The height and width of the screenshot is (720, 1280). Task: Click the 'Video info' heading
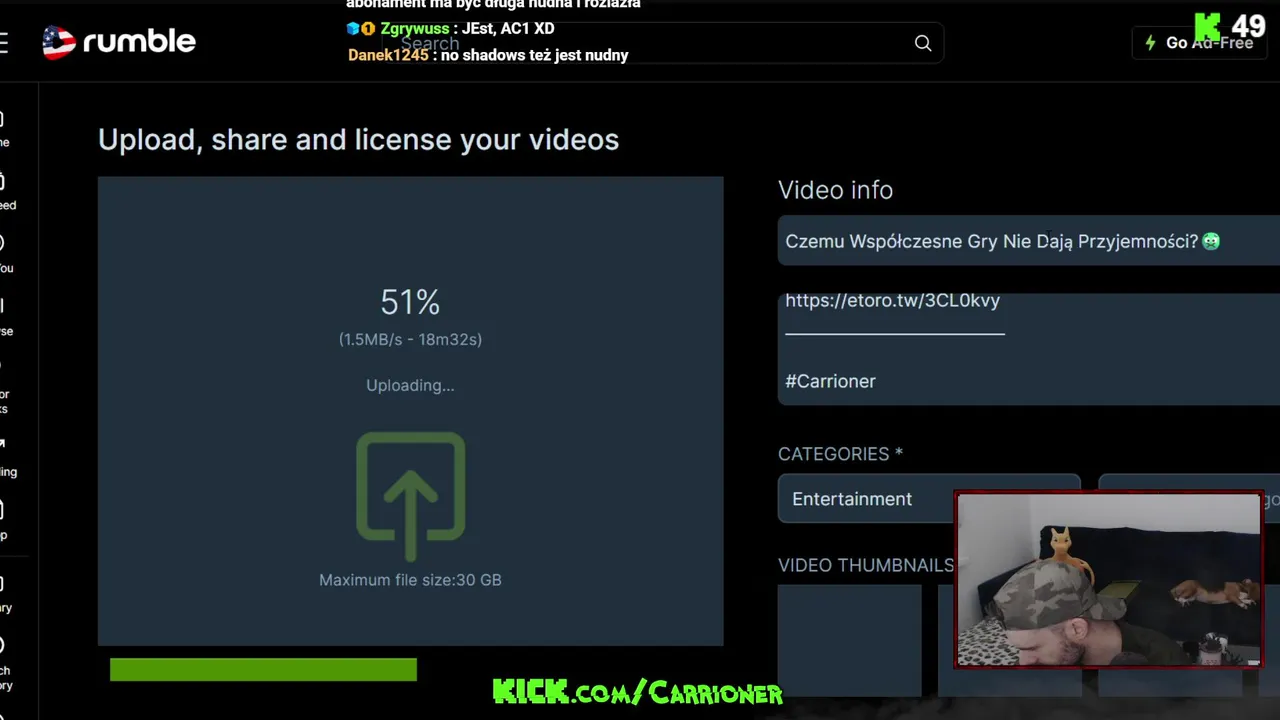click(x=835, y=190)
